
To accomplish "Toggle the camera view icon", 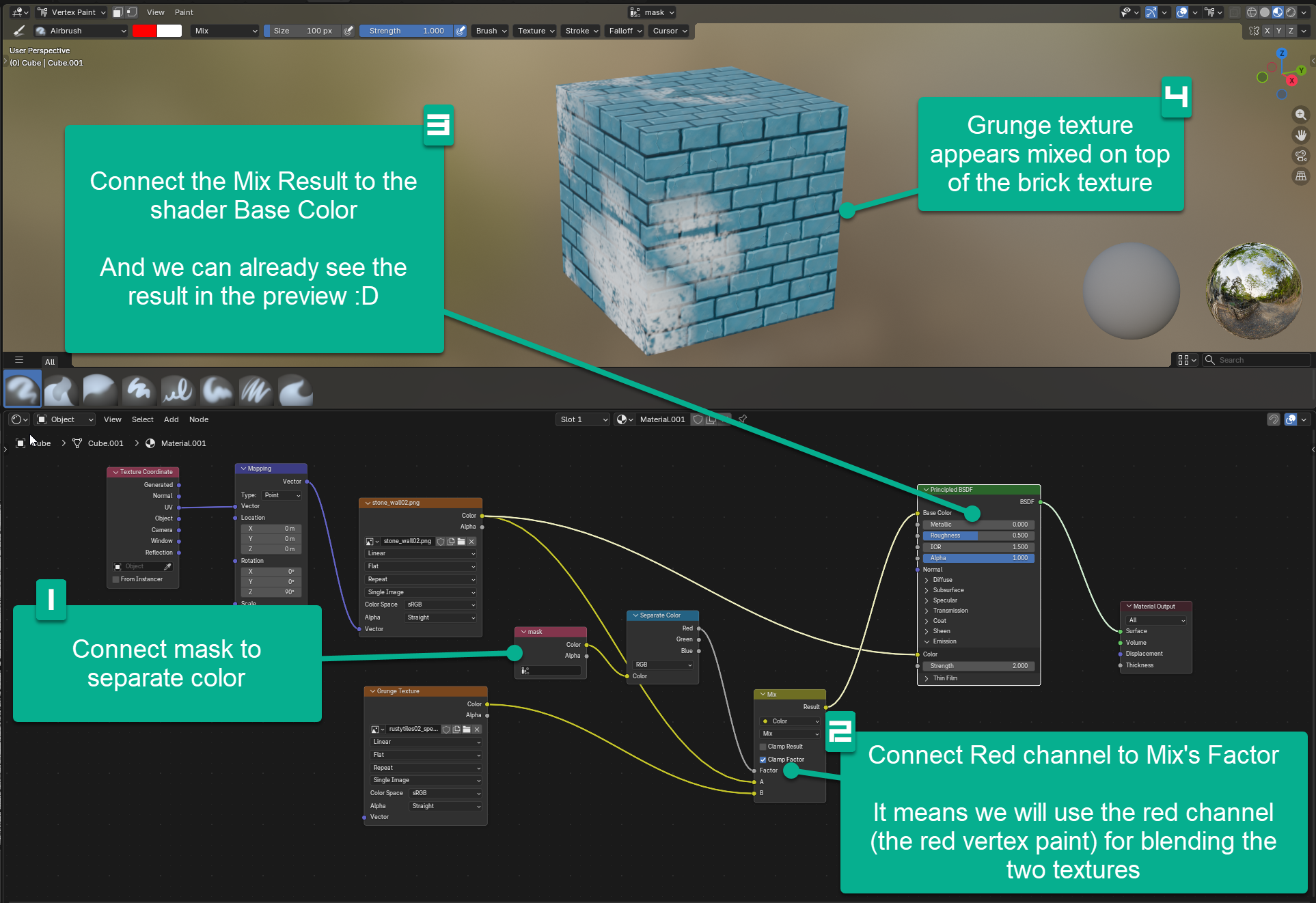I will pos(1301,156).
